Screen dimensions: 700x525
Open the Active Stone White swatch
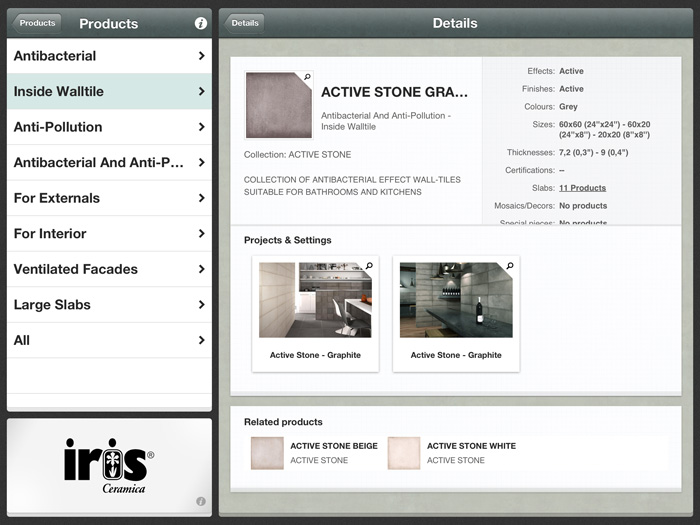(404, 453)
